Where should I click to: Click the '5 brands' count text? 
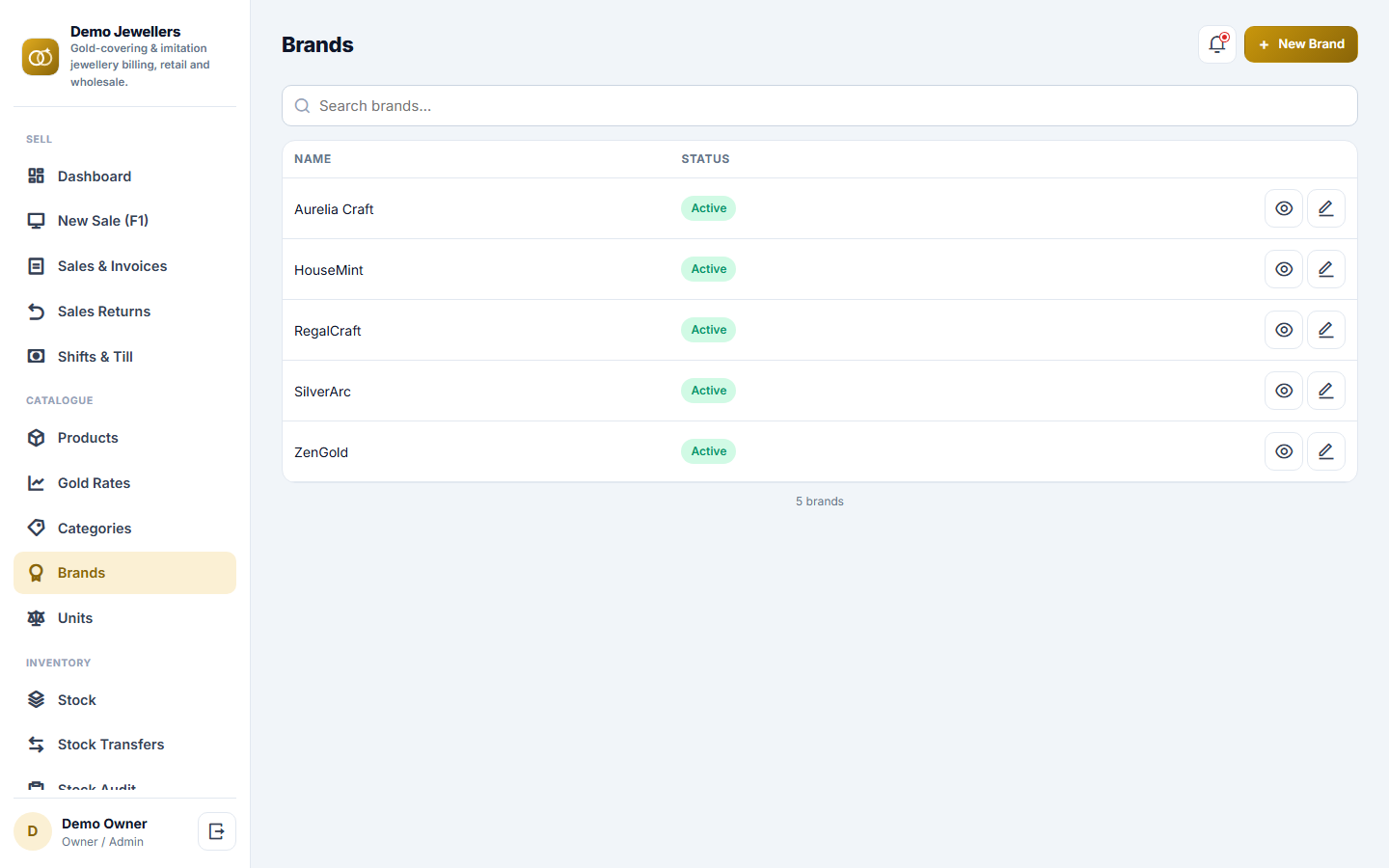(820, 502)
